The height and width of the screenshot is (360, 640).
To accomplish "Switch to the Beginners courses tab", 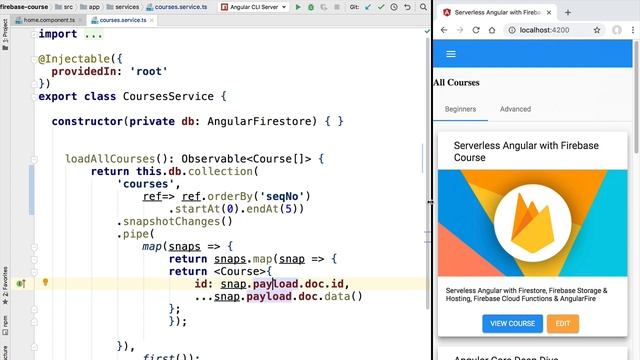I will point(460,109).
